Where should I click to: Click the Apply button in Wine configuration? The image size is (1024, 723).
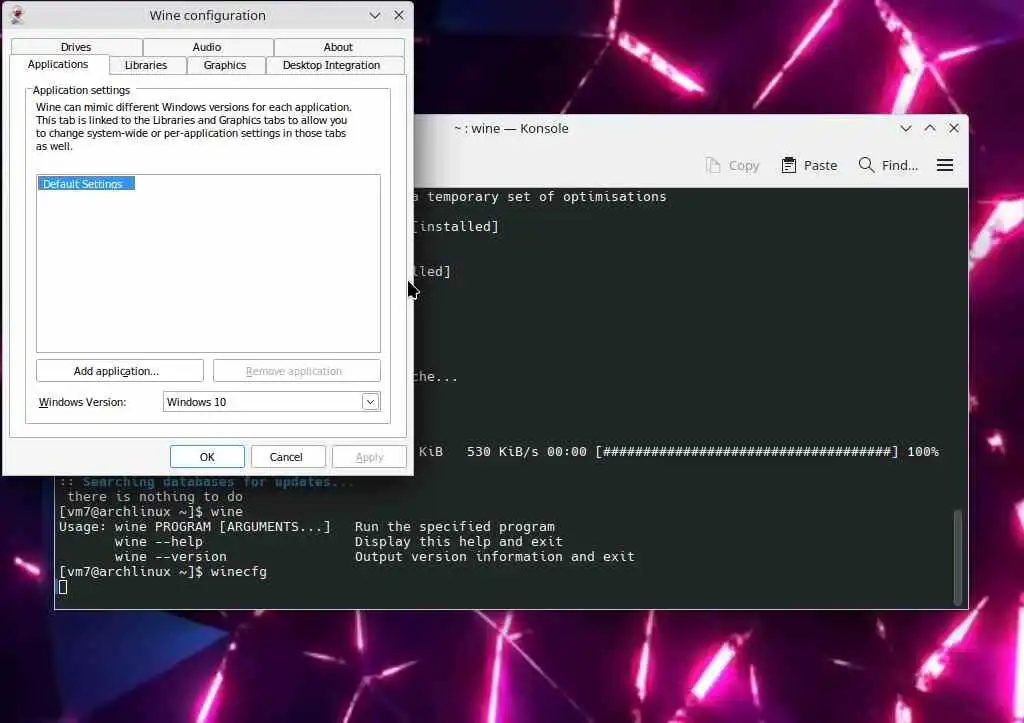pyautogui.click(x=369, y=457)
